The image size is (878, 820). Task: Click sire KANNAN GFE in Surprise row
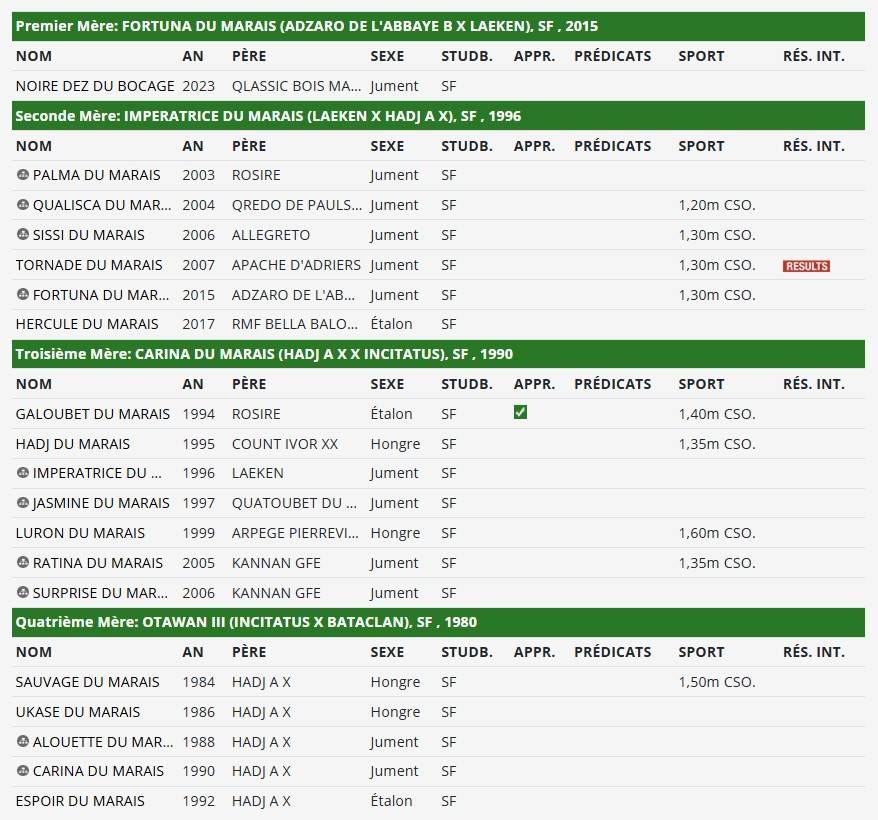(x=276, y=593)
